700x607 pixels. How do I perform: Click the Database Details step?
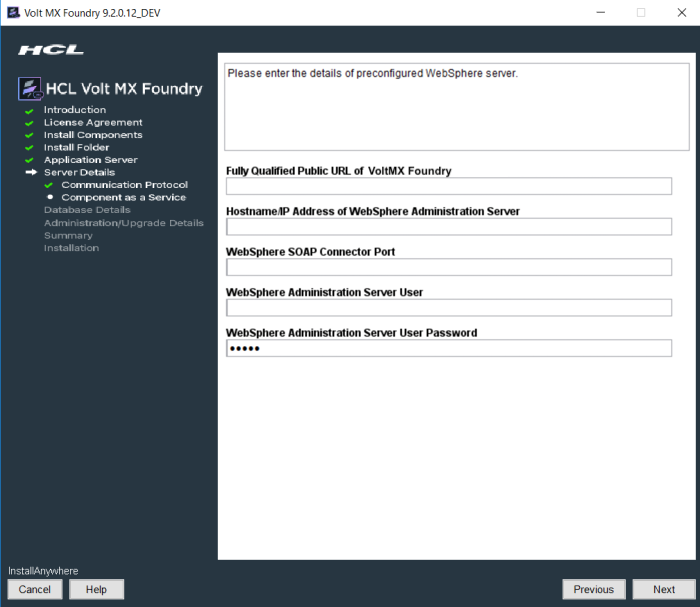(87, 210)
